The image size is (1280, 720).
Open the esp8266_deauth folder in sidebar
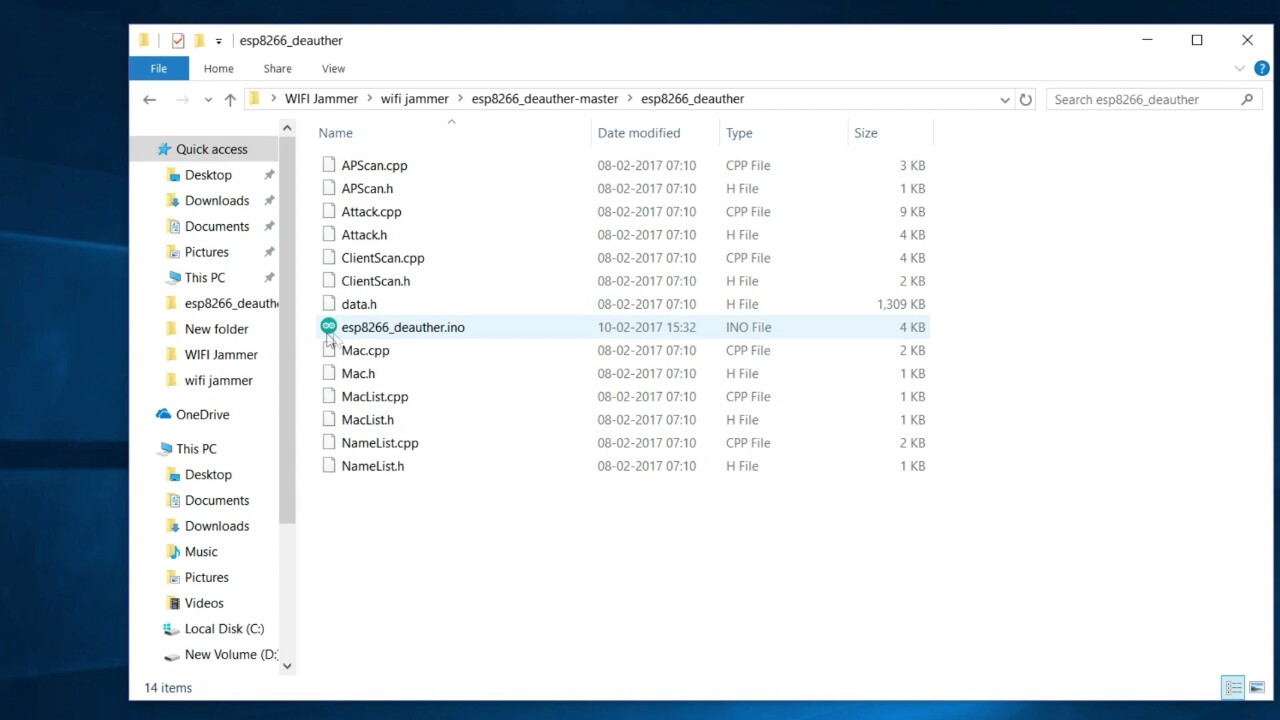tap(231, 303)
